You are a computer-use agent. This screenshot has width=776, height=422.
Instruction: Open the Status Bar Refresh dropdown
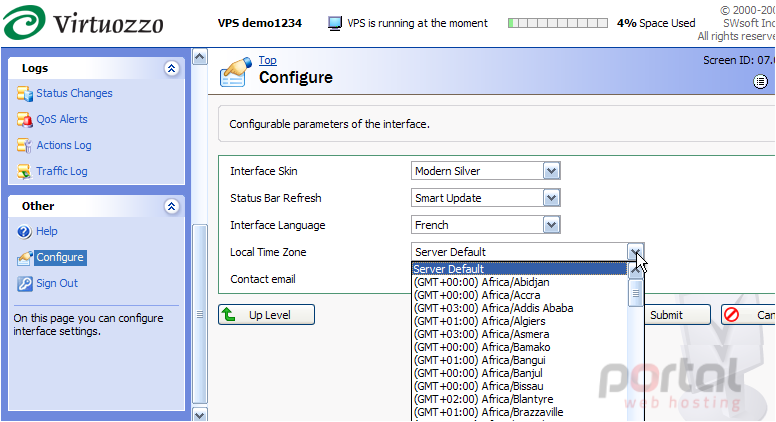pyautogui.click(x=551, y=198)
